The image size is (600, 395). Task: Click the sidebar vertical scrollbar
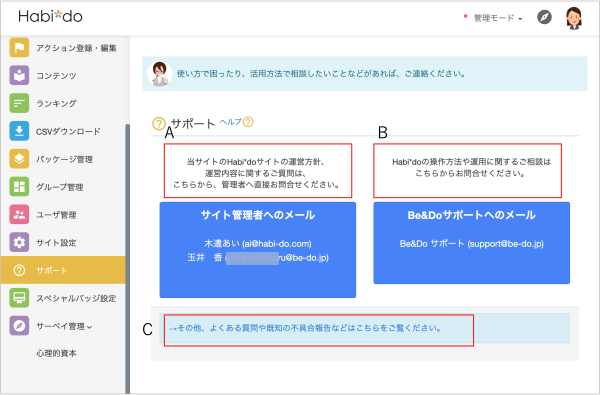pos(127,258)
